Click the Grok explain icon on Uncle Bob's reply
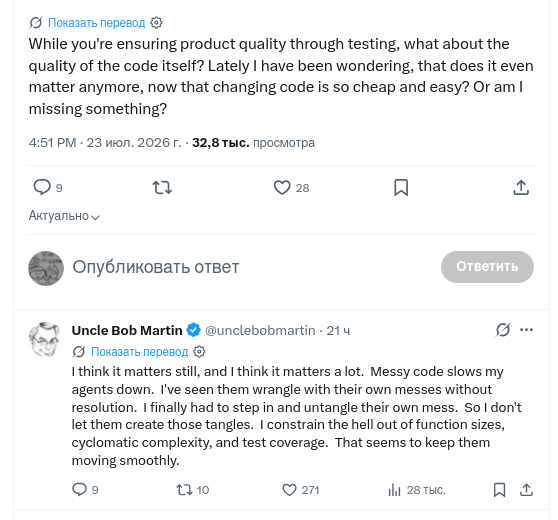 (503, 330)
